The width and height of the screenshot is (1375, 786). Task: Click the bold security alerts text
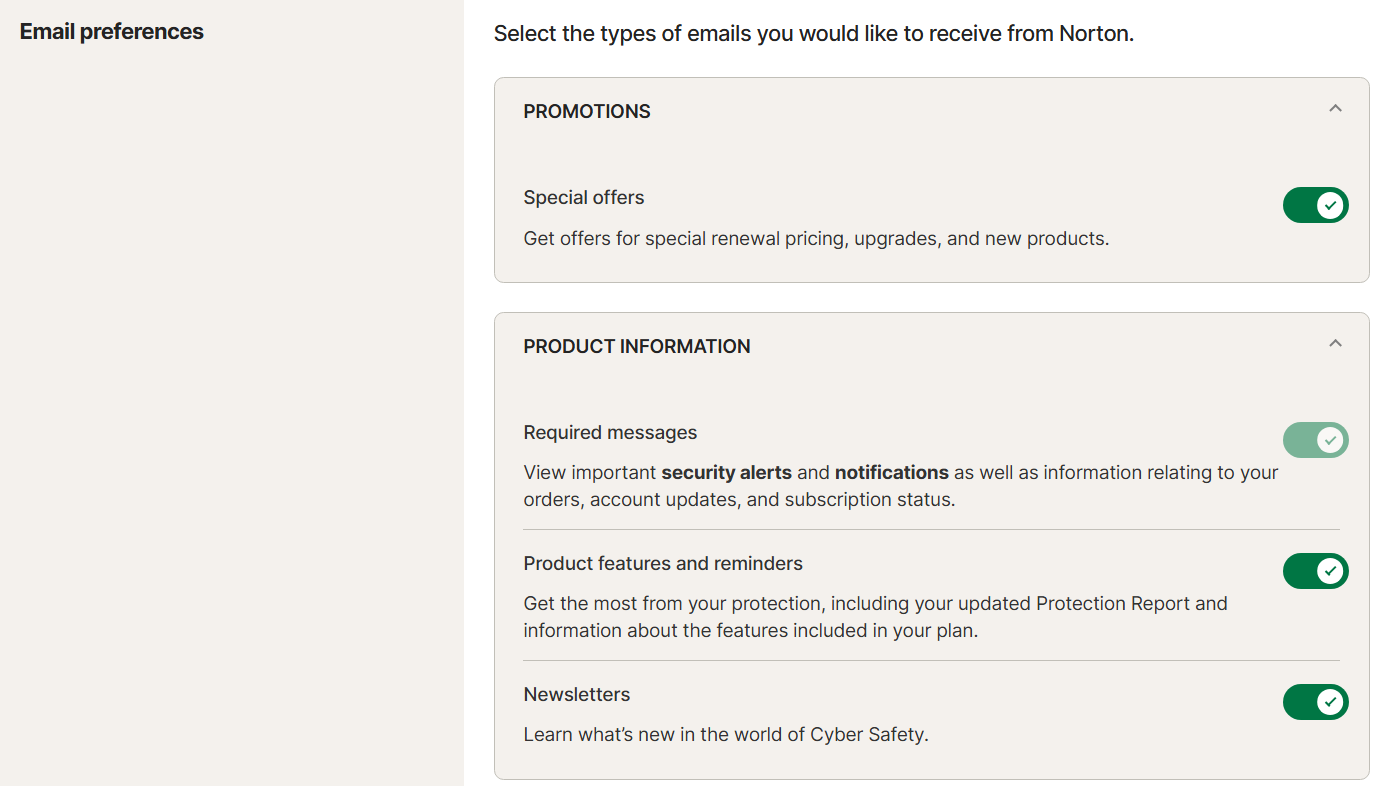click(x=726, y=472)
